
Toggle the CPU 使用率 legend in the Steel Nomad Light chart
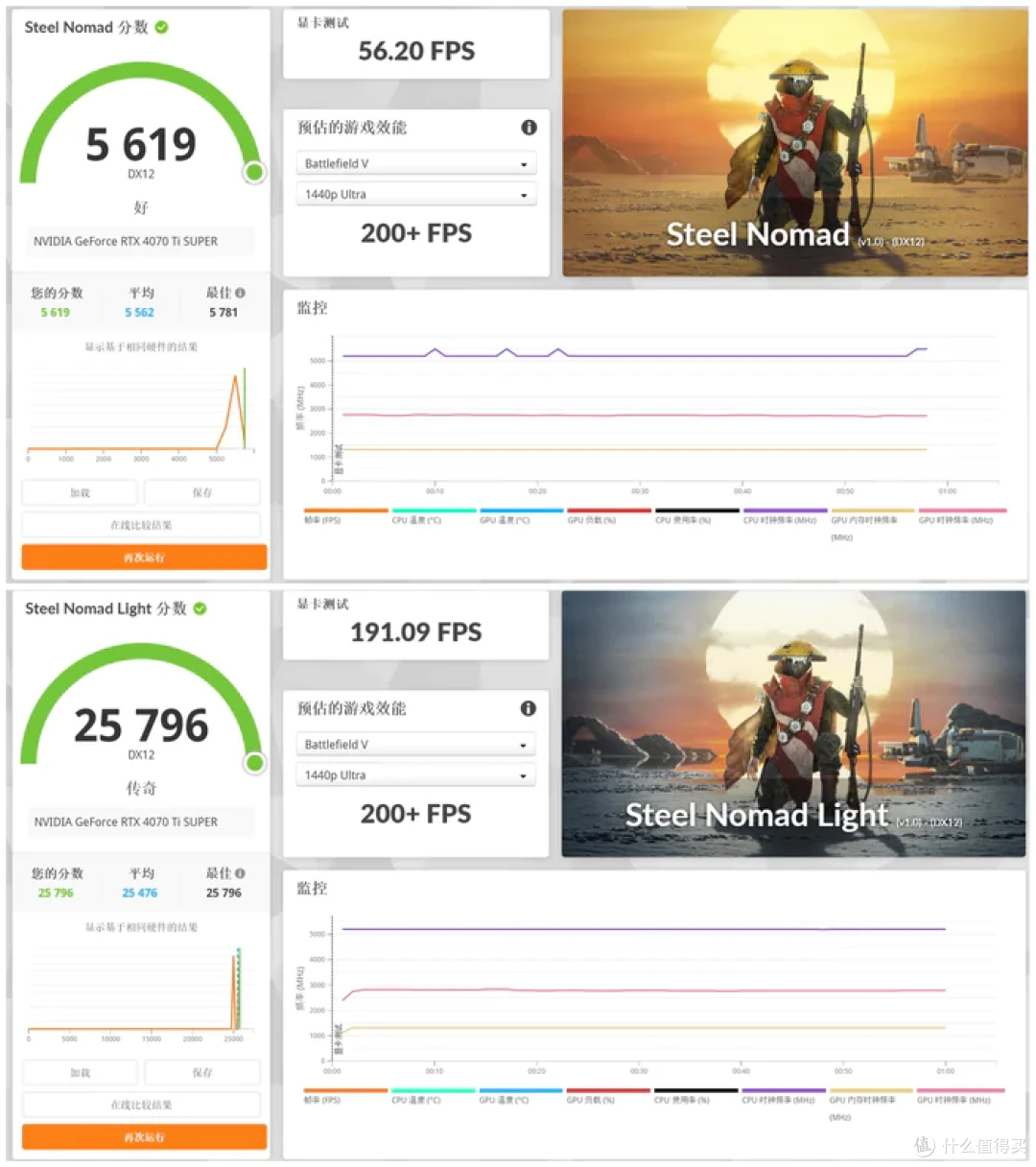[x=696, y=1096]
